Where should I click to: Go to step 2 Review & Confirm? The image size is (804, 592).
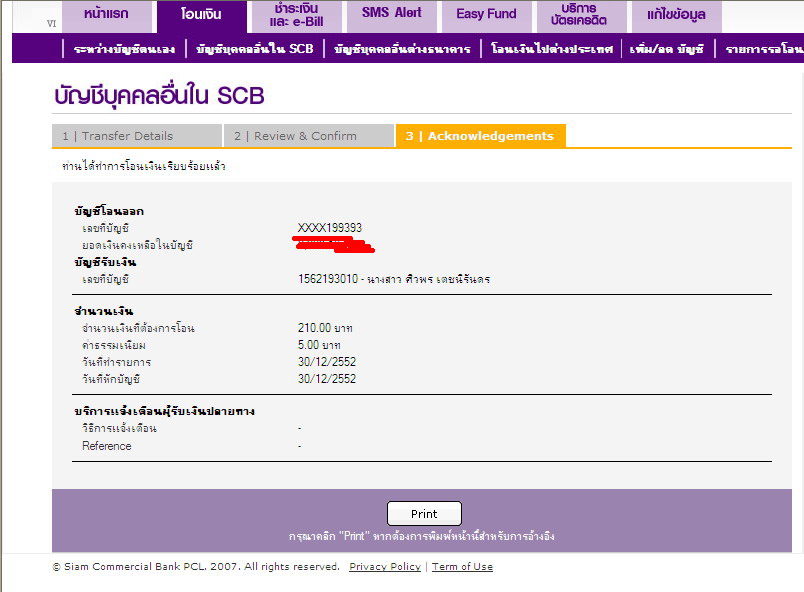(309, 136)
